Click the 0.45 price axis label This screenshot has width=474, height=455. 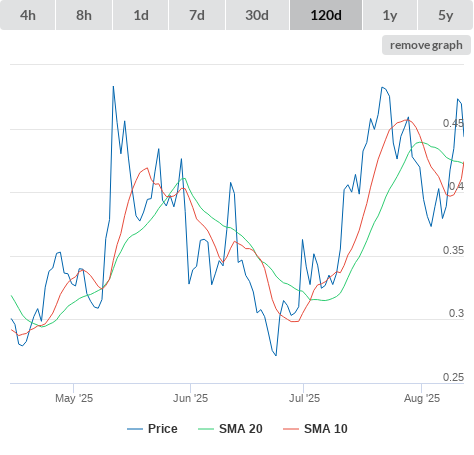click(x=453, y=123)
